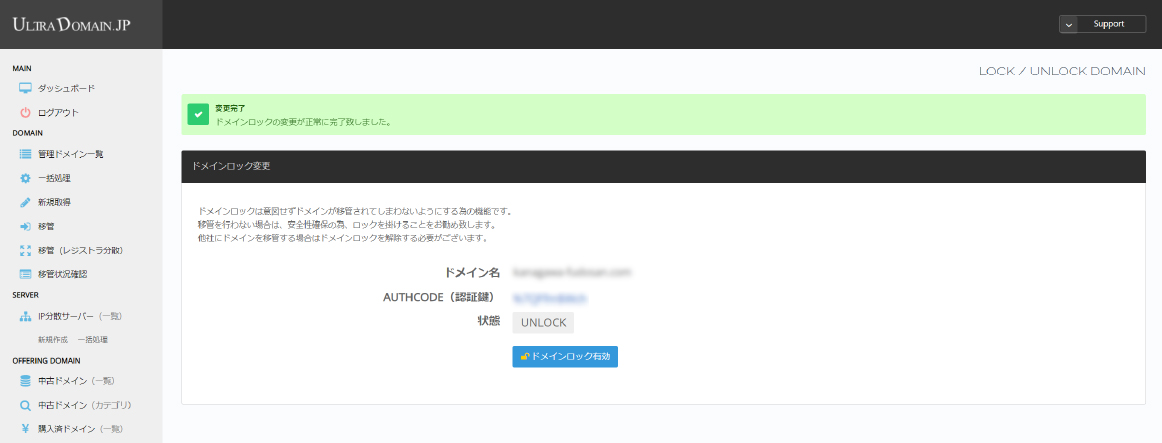Click the UNLOCK status badge
The image size is (1162, 443).
(543, 323)
